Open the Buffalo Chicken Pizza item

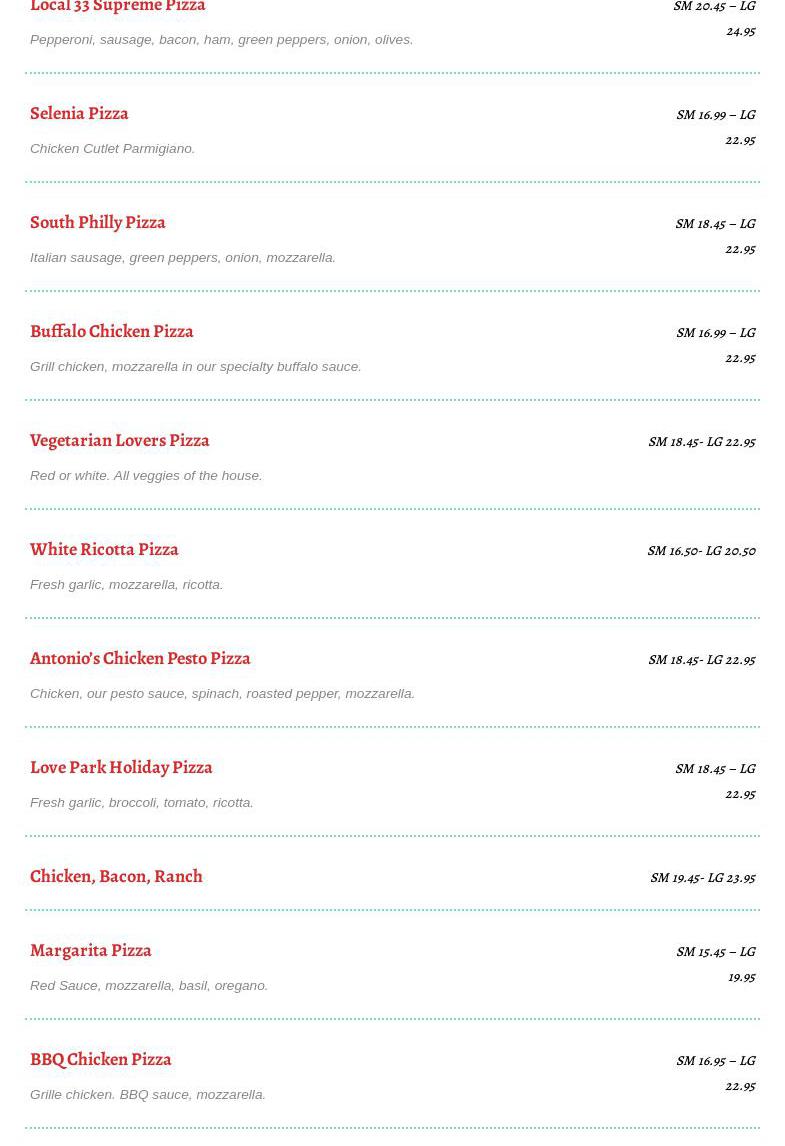(111, 331)
